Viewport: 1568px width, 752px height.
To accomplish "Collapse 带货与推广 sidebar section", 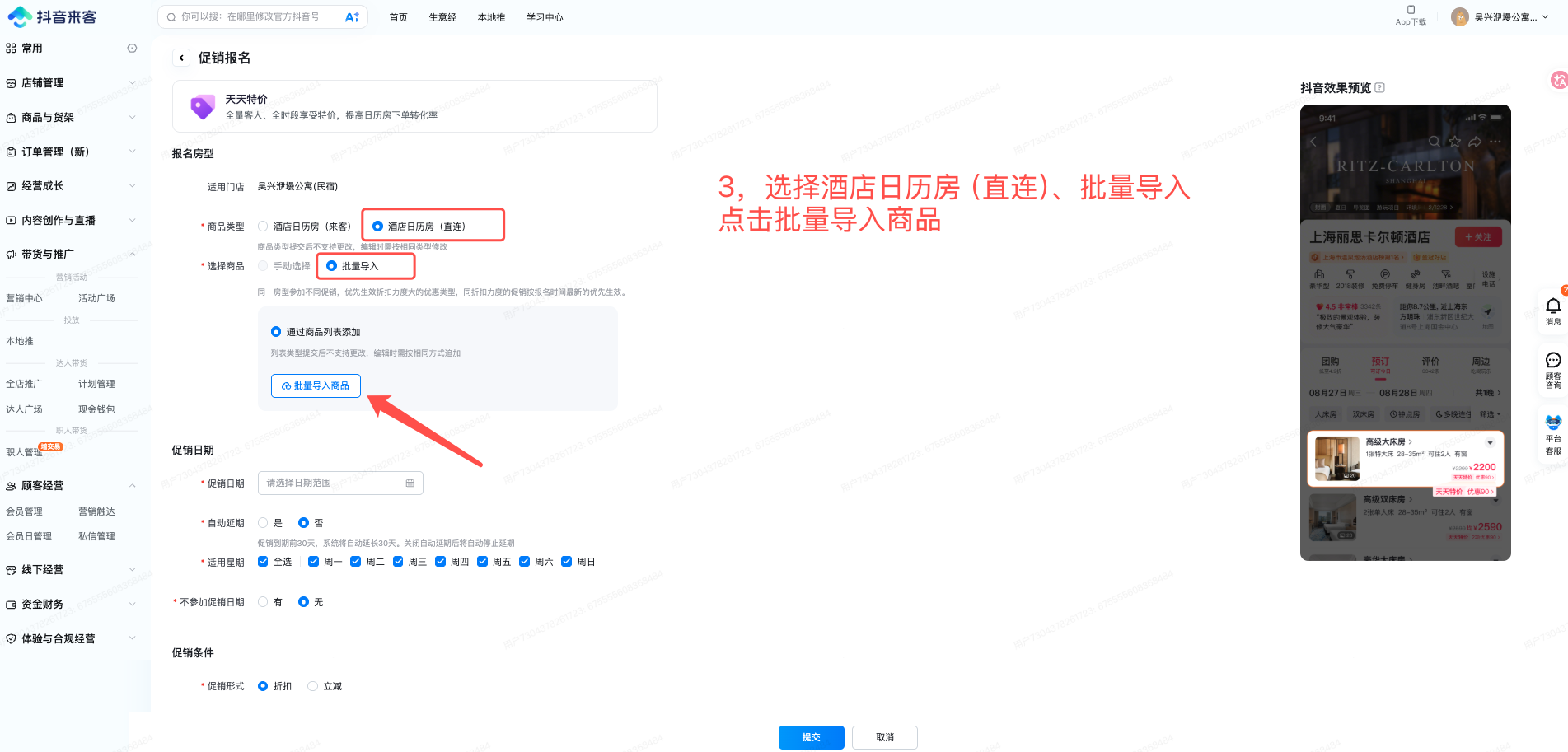I will (132, 255).
